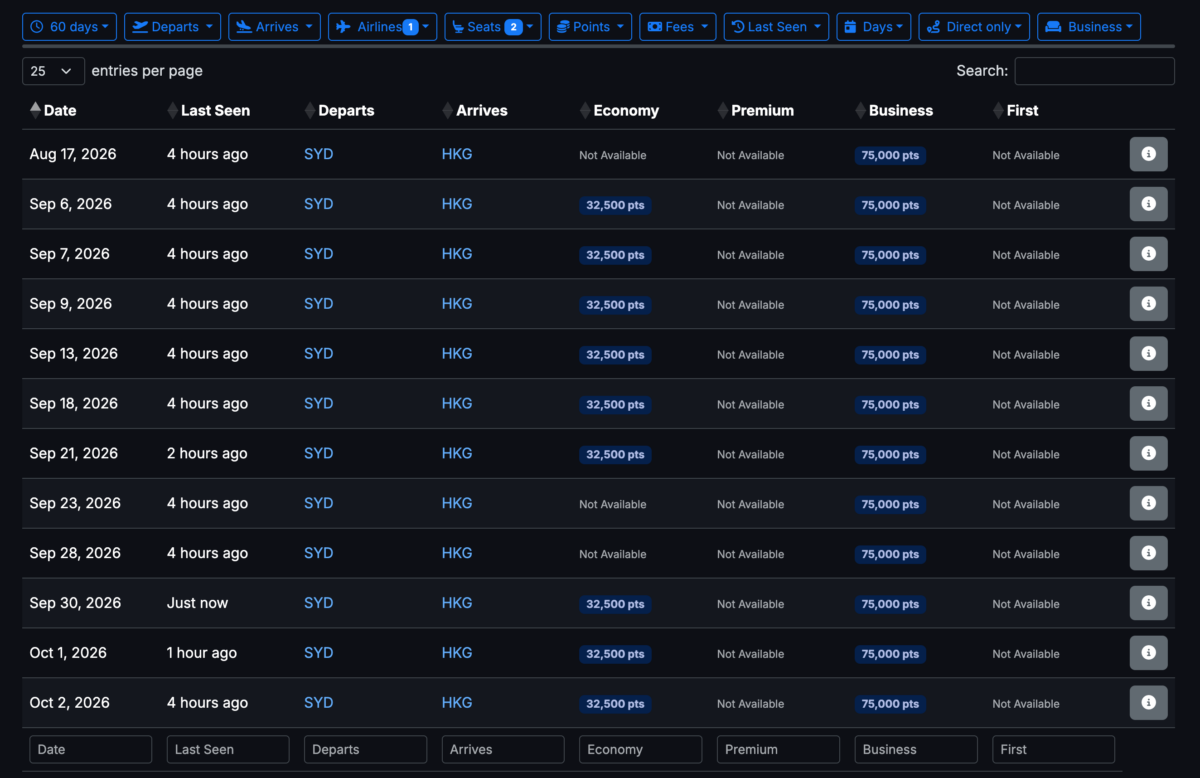Open info for Sep 21, 2026 flight

click(1148, 453)
